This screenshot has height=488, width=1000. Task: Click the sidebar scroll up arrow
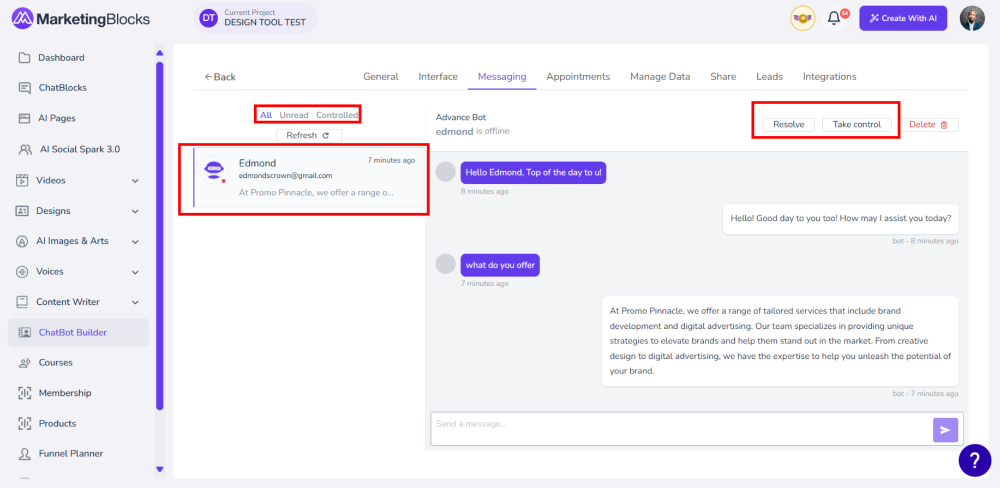(159, 53)
